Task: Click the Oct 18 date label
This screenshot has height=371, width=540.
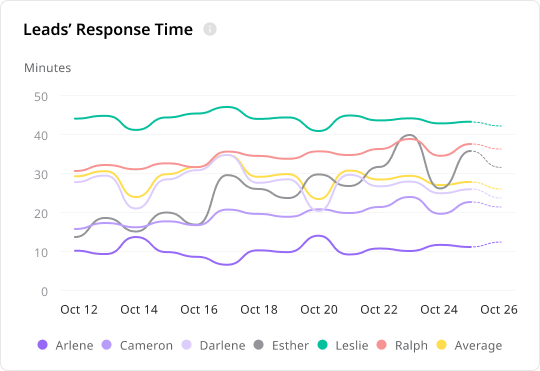Action: tap(259, 309)
